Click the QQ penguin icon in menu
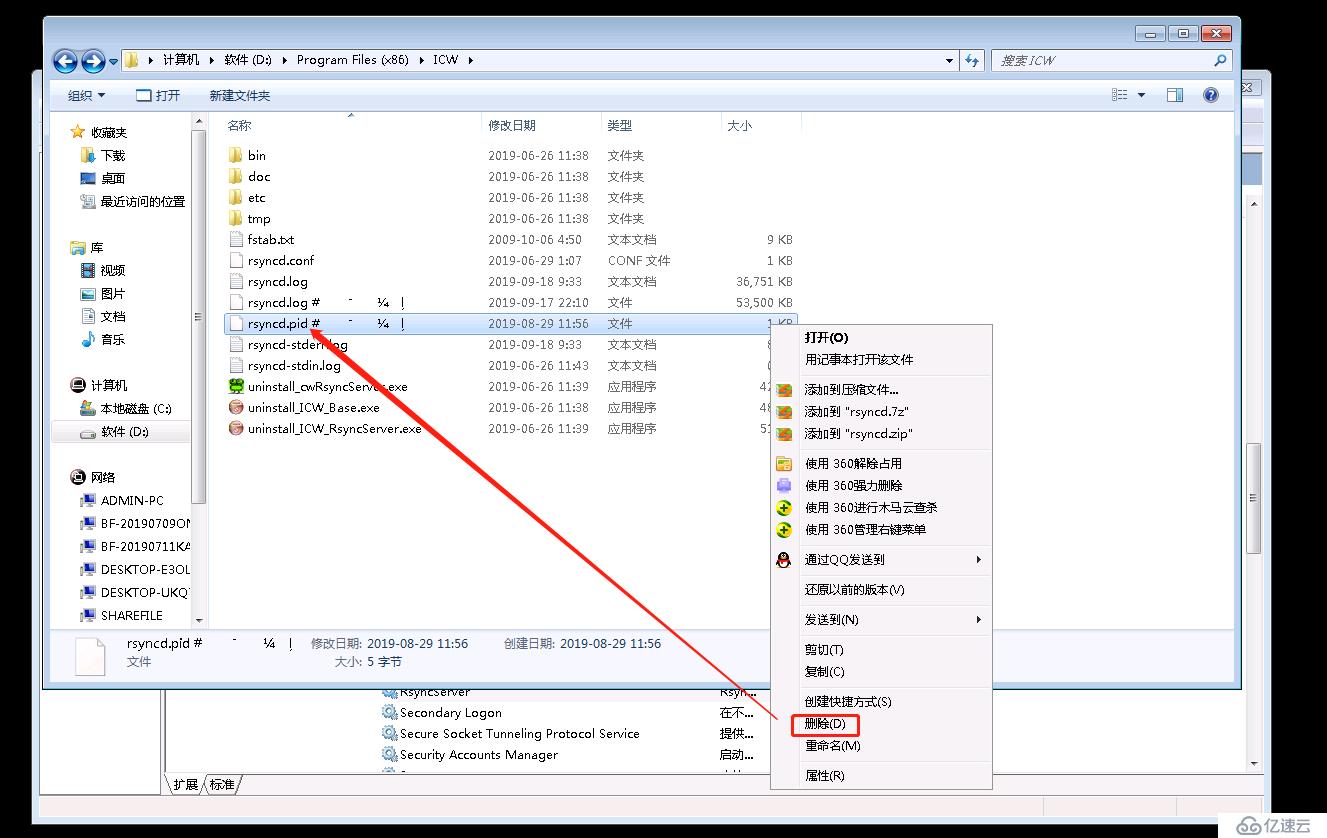Viewport: 1327px width, 838px height. [784, 559]
